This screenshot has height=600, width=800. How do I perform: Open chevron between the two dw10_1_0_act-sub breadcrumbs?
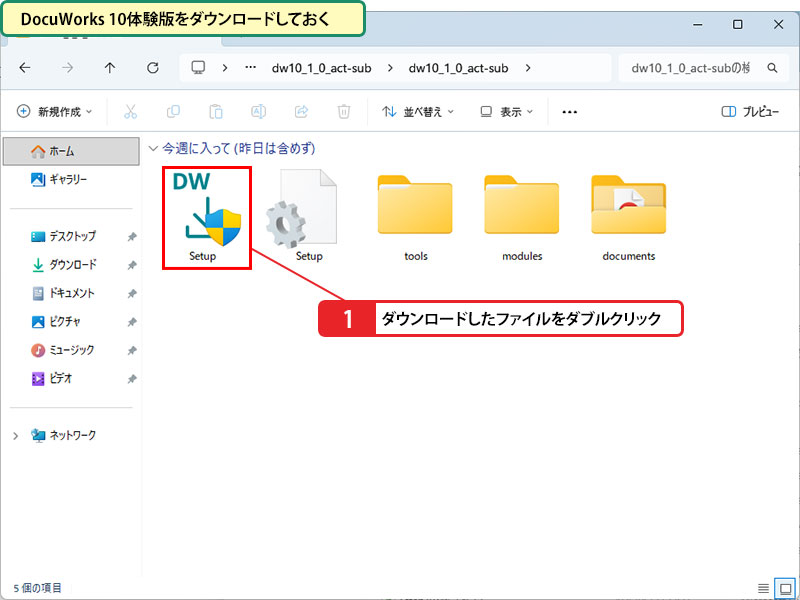(x=390, y=67)
